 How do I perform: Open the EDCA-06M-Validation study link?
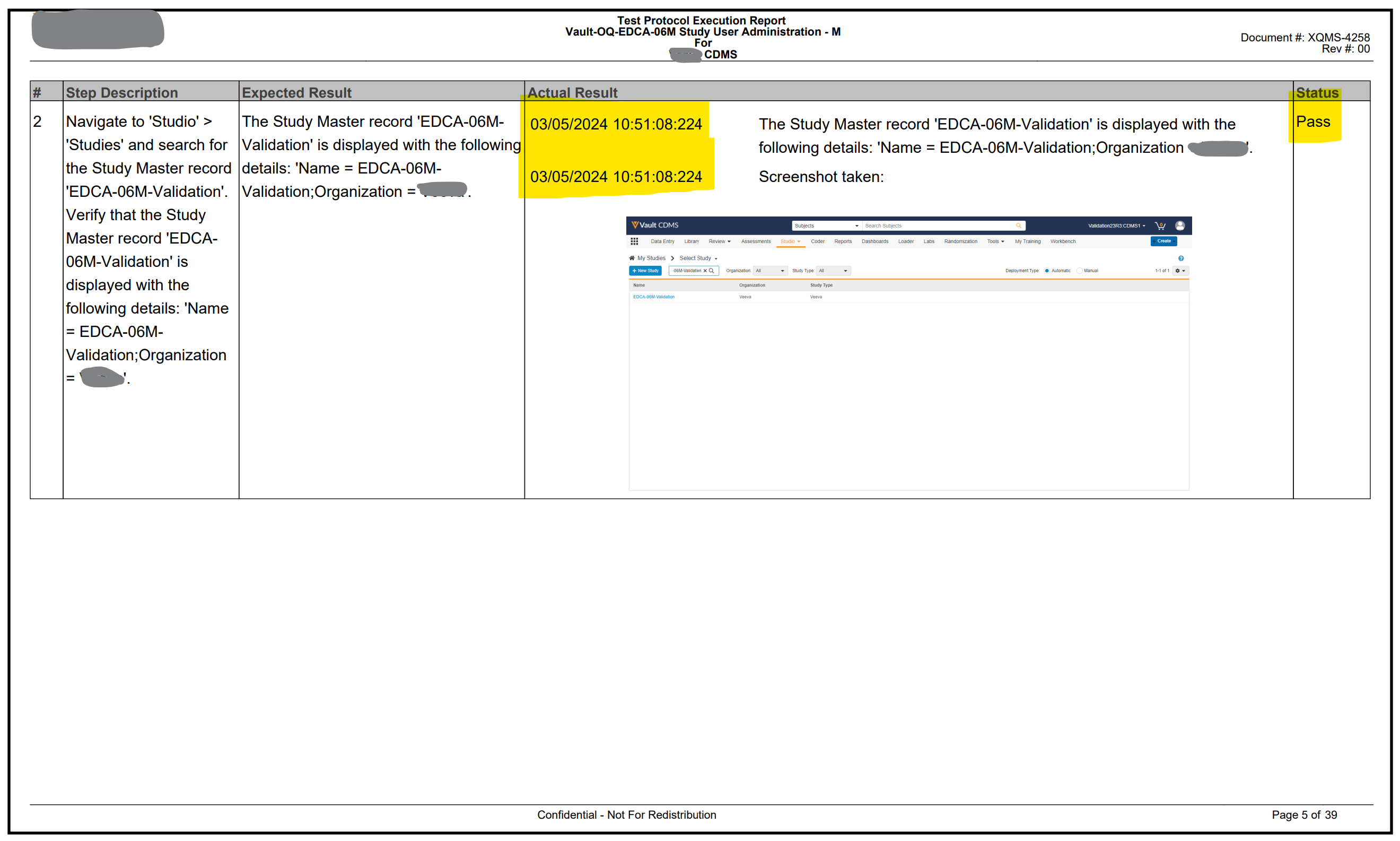click(x=654, y=297)
